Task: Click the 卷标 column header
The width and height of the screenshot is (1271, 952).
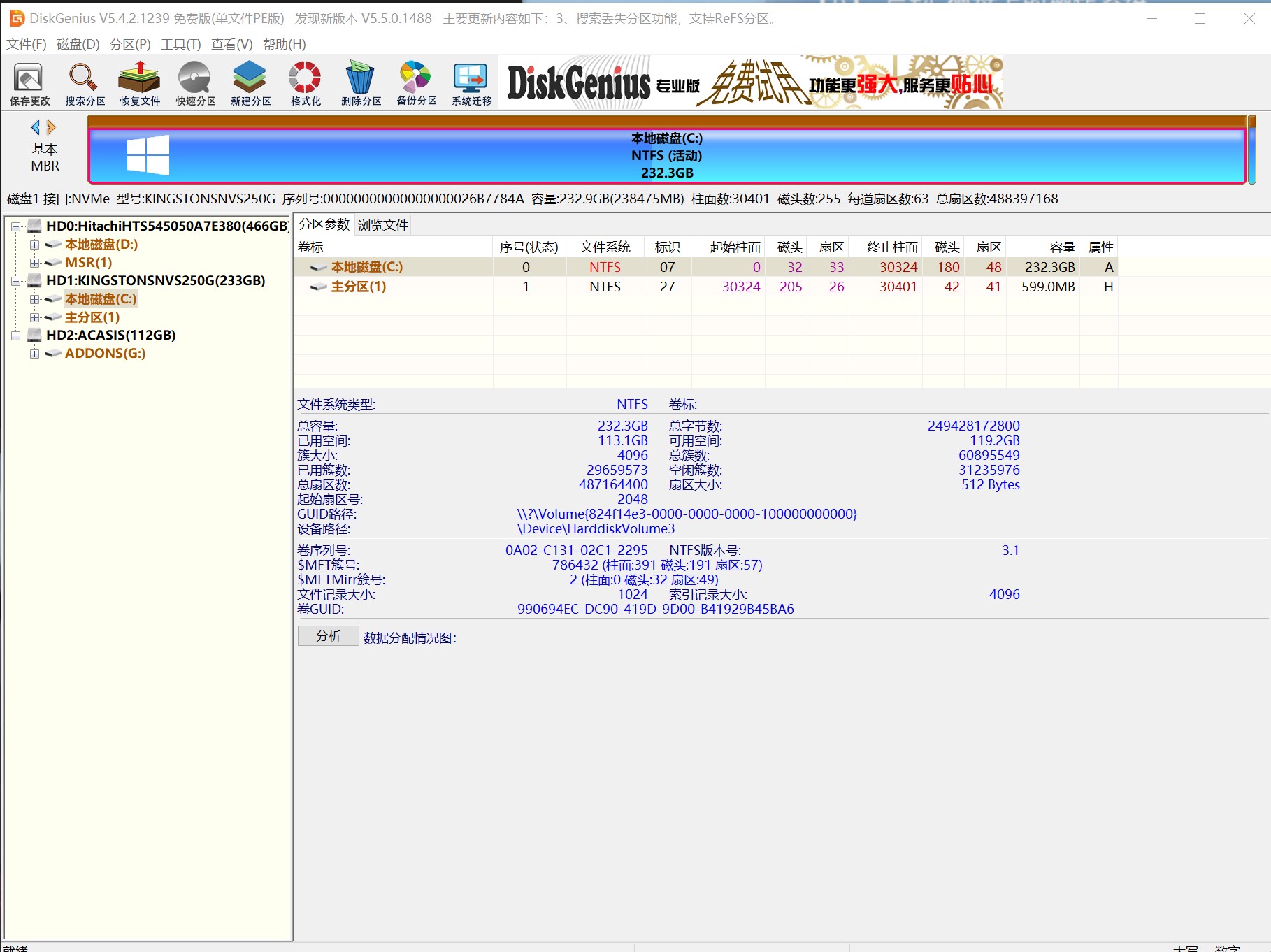Action: pyautogui.click(x=394, y=247)
